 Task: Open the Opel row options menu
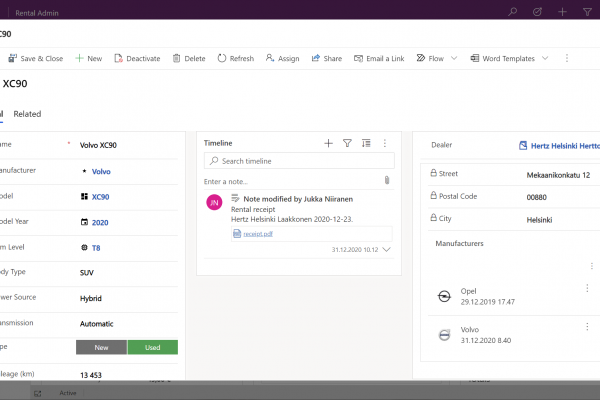[x=587, y=288]
